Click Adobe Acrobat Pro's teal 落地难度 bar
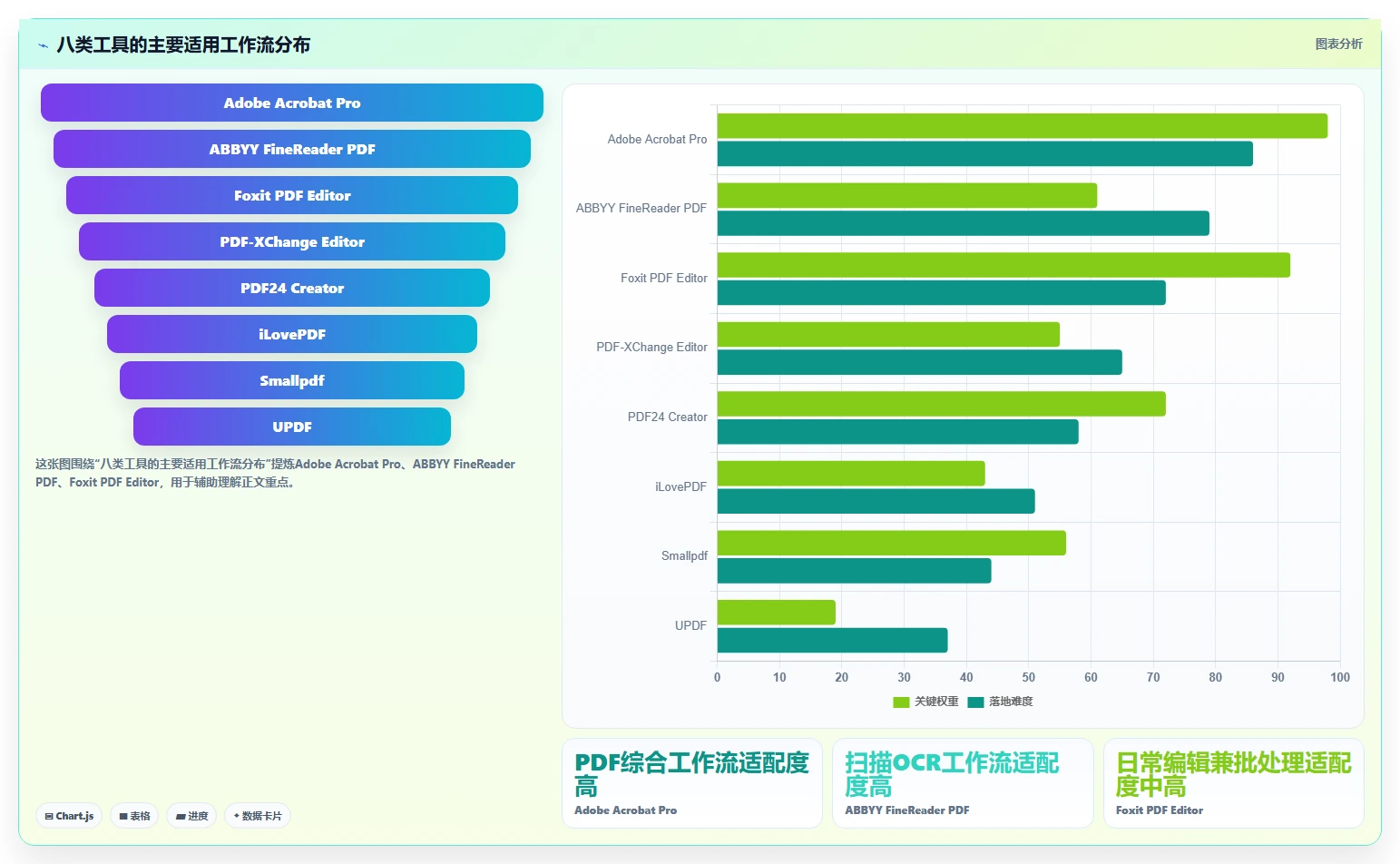 pyautogui.click(x=985, y=153)
